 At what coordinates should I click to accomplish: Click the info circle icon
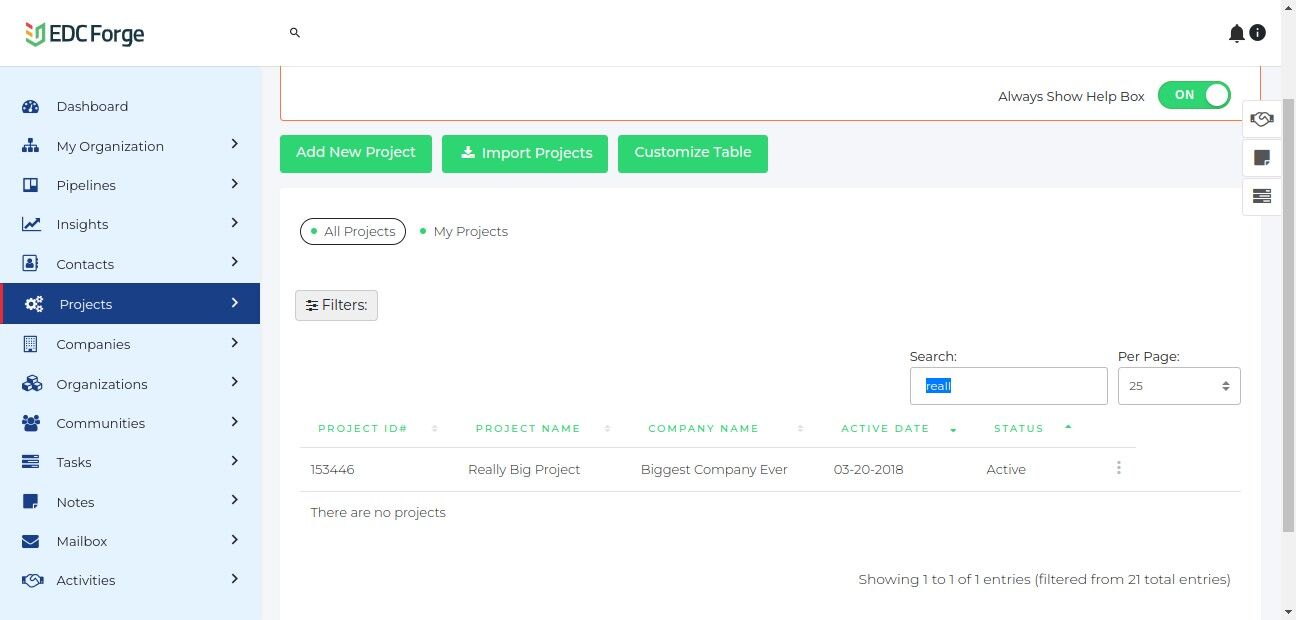click(x=1258, y=33)
